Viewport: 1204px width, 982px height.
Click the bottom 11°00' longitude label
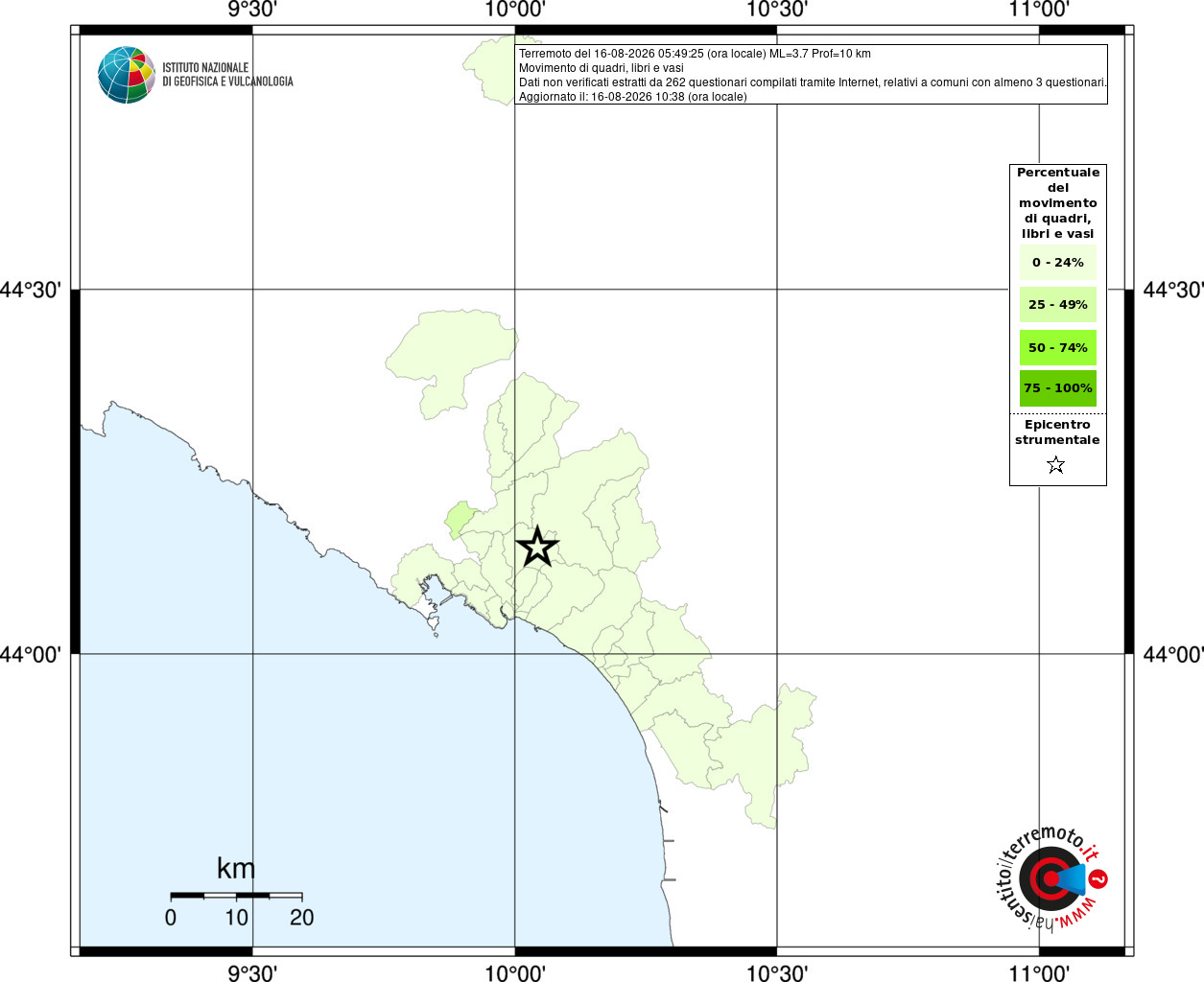tap(1039, 973)
